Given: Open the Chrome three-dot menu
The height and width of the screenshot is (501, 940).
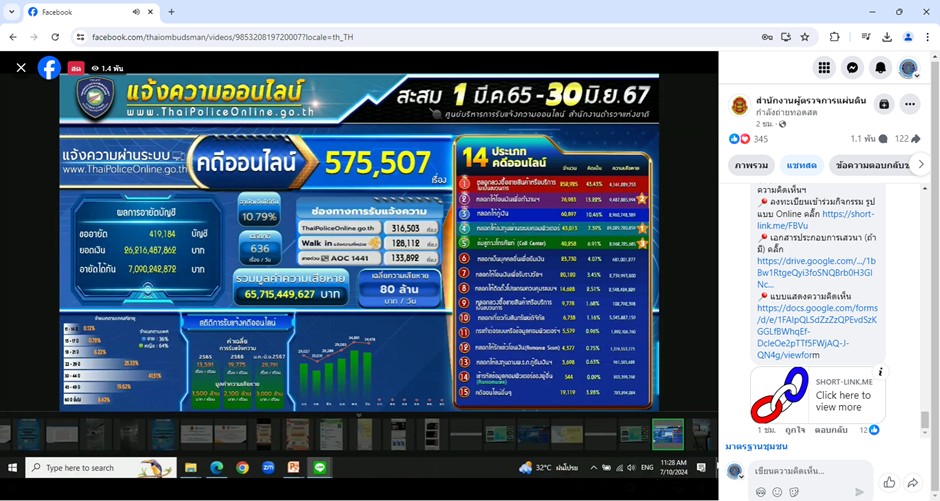Looking at the screenshot, I should tap(928, 37).
